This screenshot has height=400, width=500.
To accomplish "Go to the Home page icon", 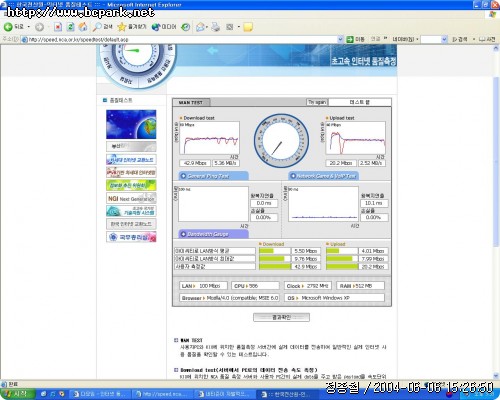I will [83, 27].
